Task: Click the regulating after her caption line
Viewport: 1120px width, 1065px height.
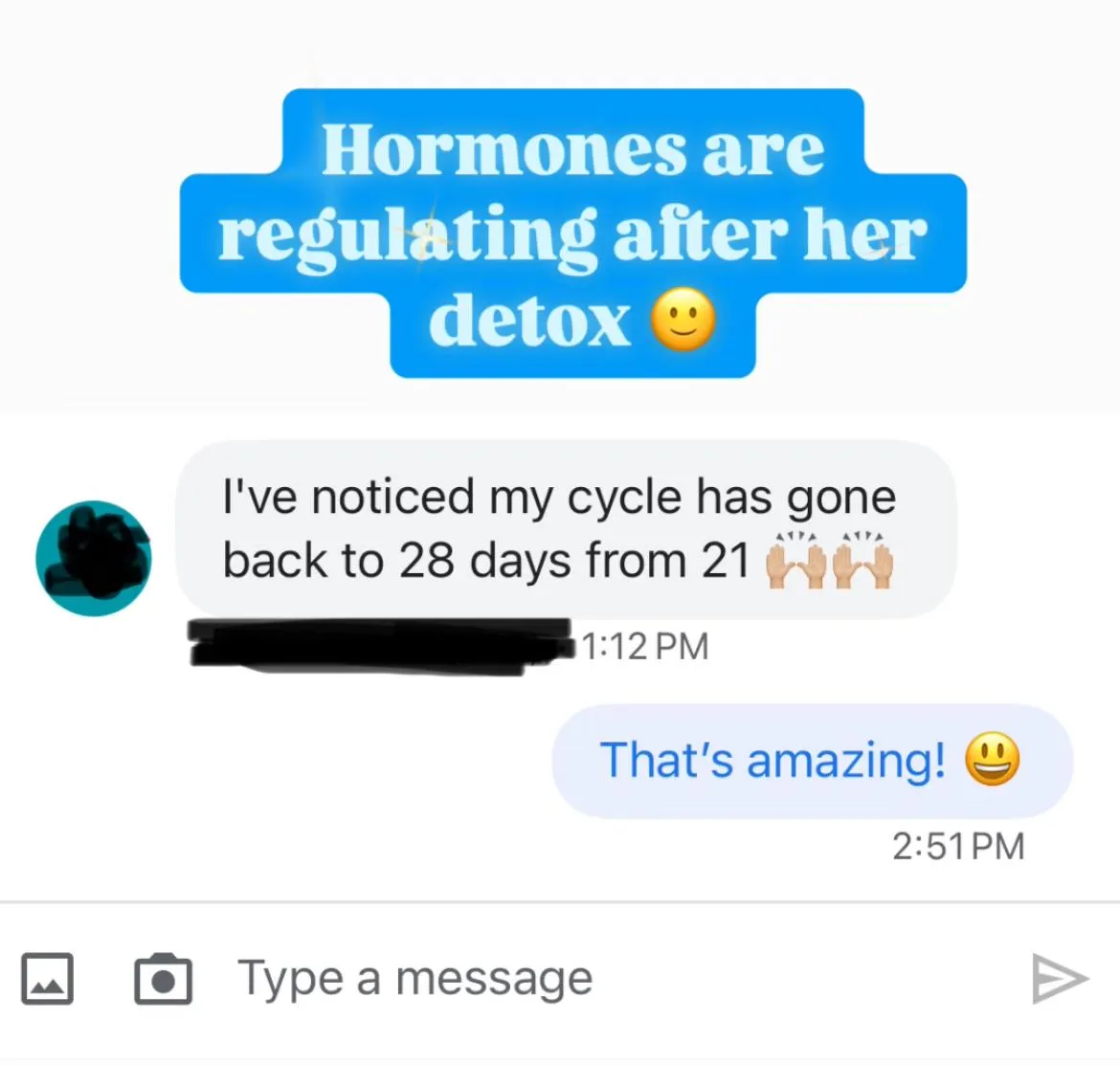Action: point(572,235)
